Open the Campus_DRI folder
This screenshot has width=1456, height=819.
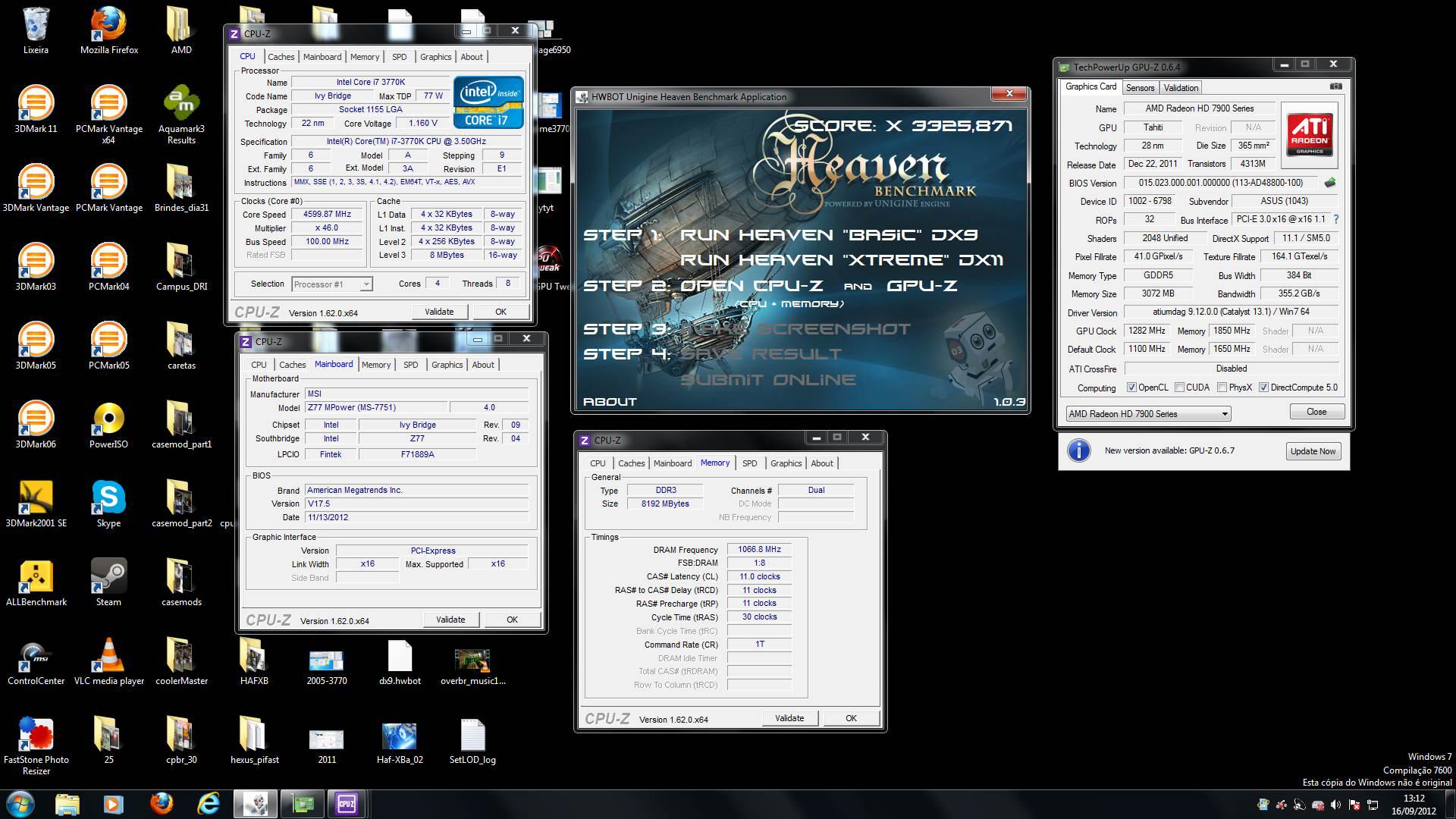(181, 268)
